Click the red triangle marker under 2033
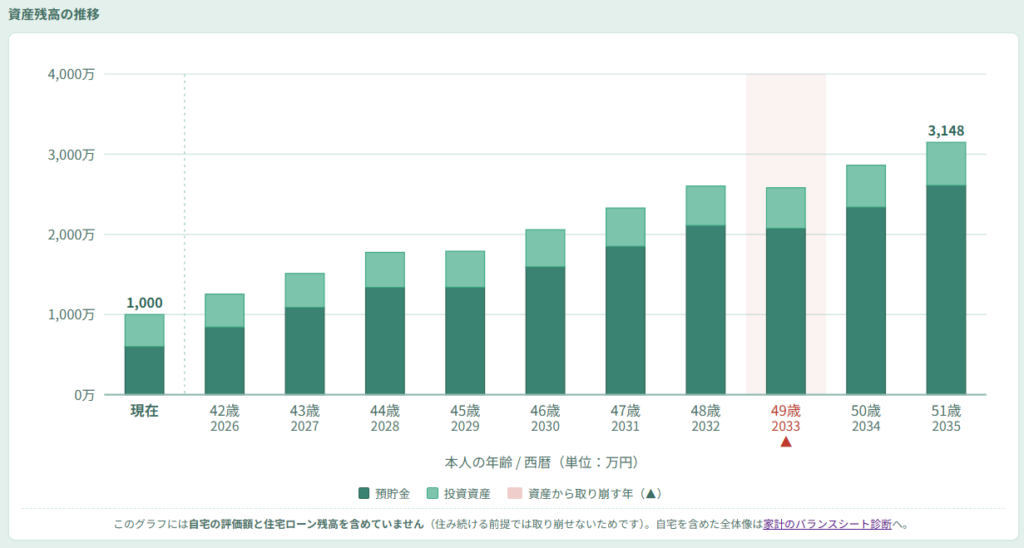 (786, 442)
